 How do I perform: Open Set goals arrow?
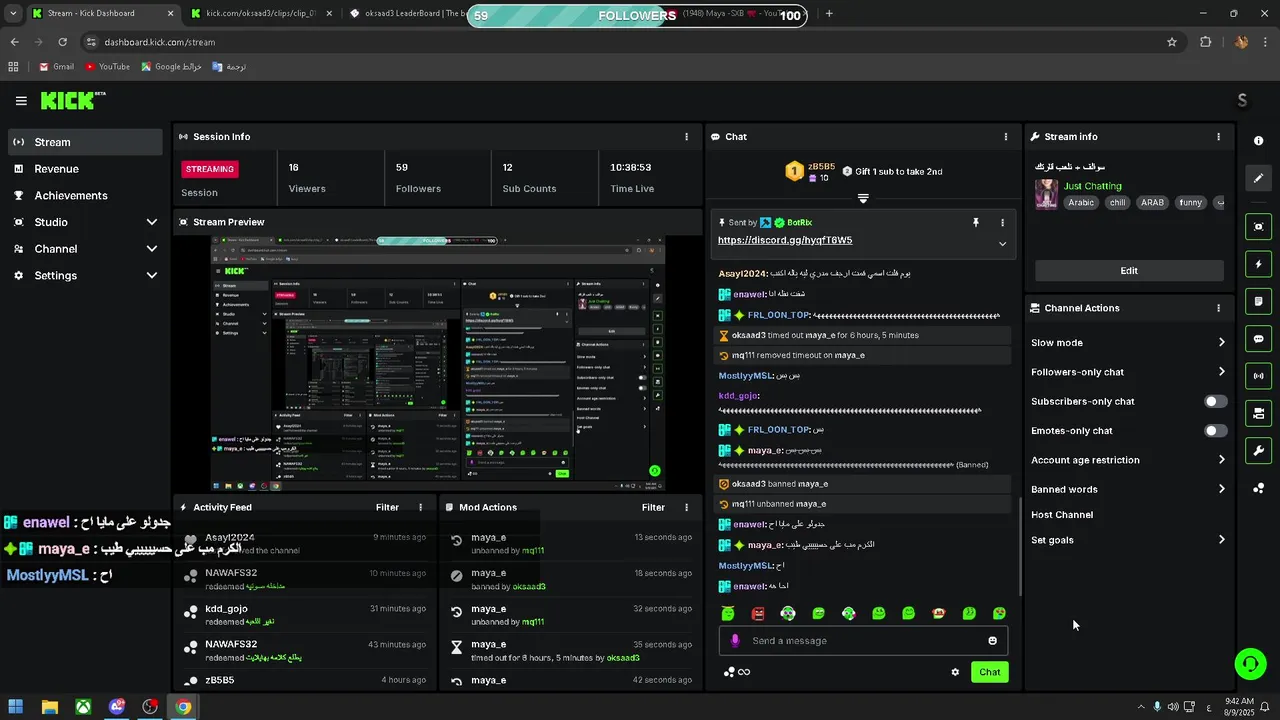pyautogui.click(x=1221, y=540)
